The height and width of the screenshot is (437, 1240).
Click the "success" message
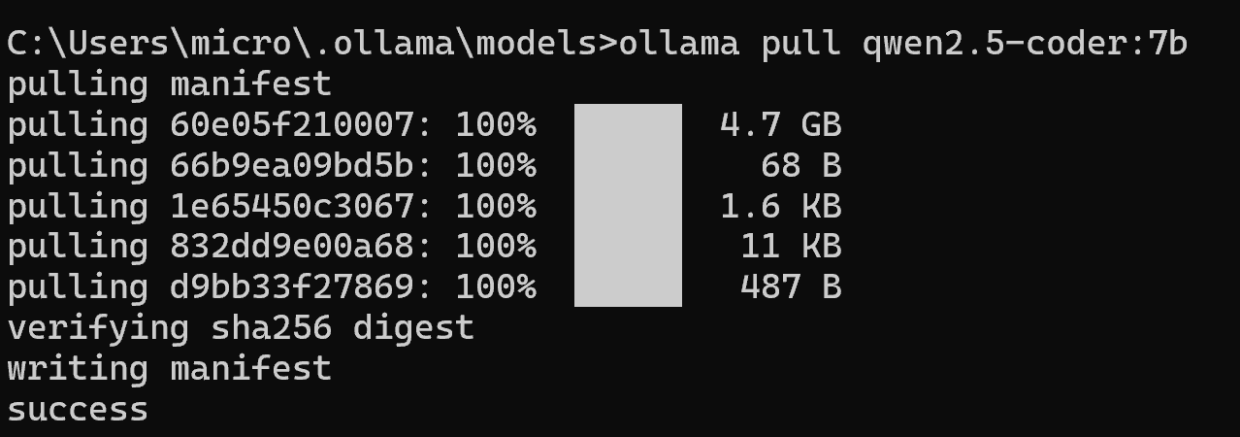click(78, 409)
